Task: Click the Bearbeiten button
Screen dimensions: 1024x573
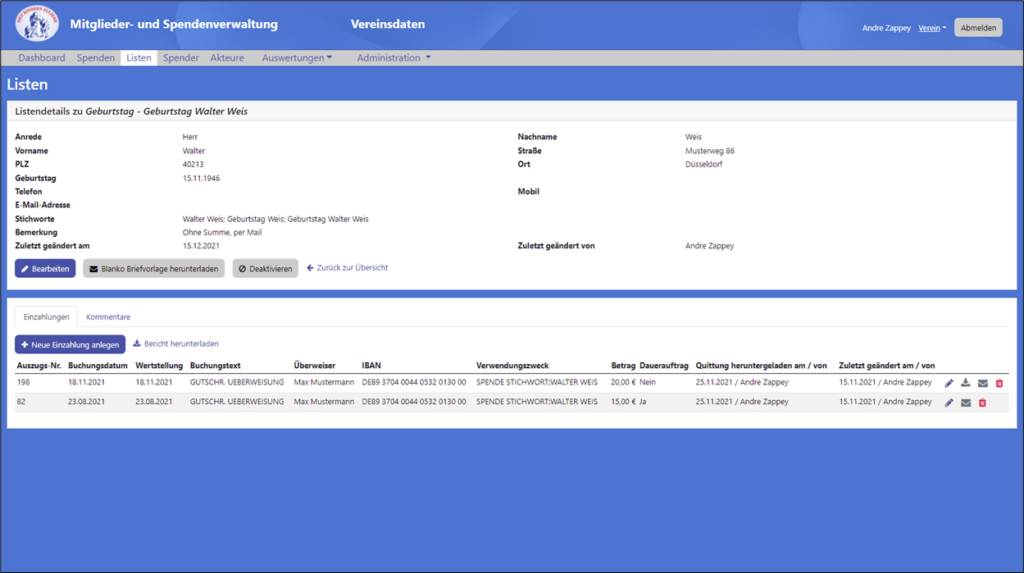Action: 45,269
